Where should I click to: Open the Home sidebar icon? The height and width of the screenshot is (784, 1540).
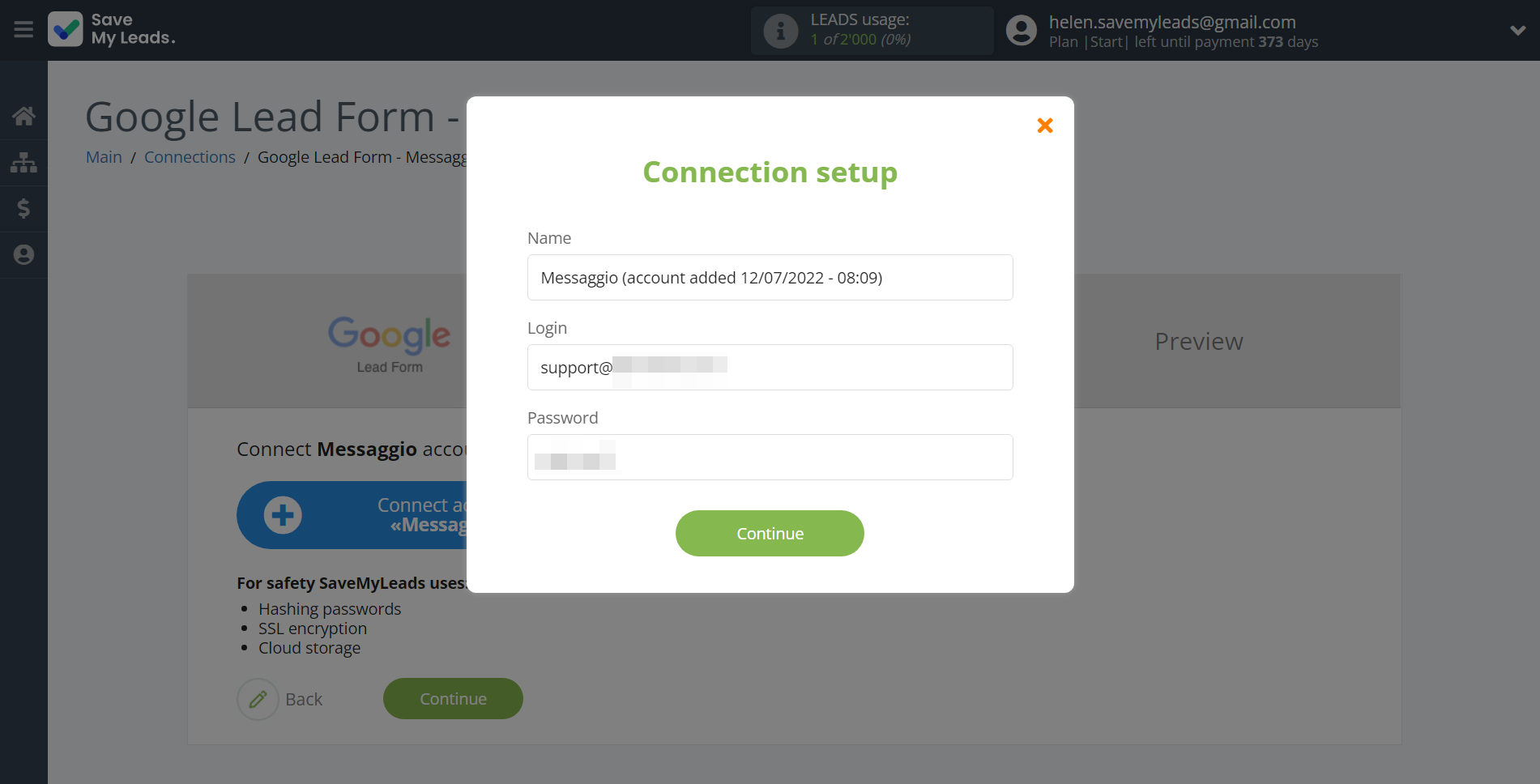coord(23,116)
